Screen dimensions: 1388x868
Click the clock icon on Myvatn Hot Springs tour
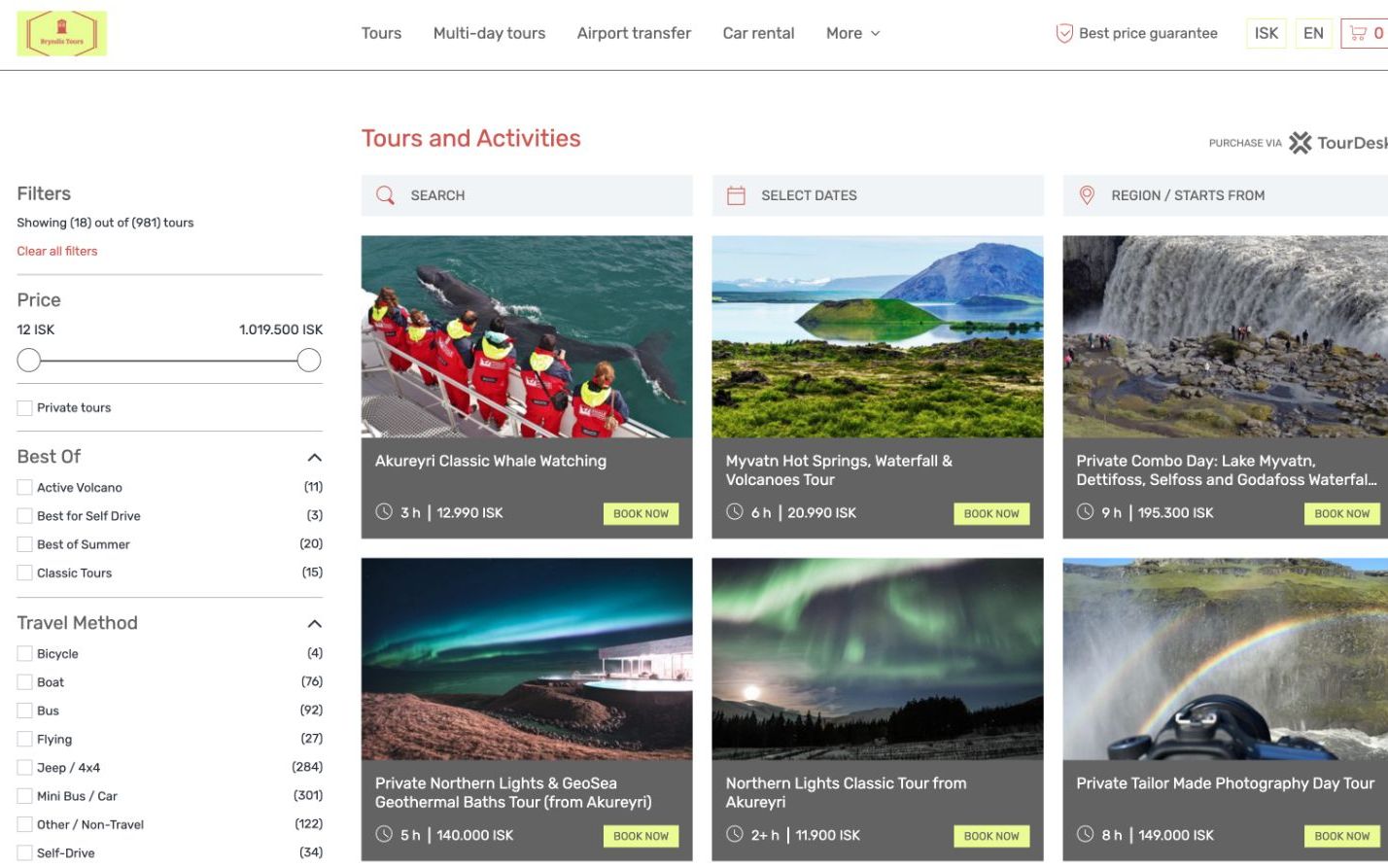click(x=735, y=512)
